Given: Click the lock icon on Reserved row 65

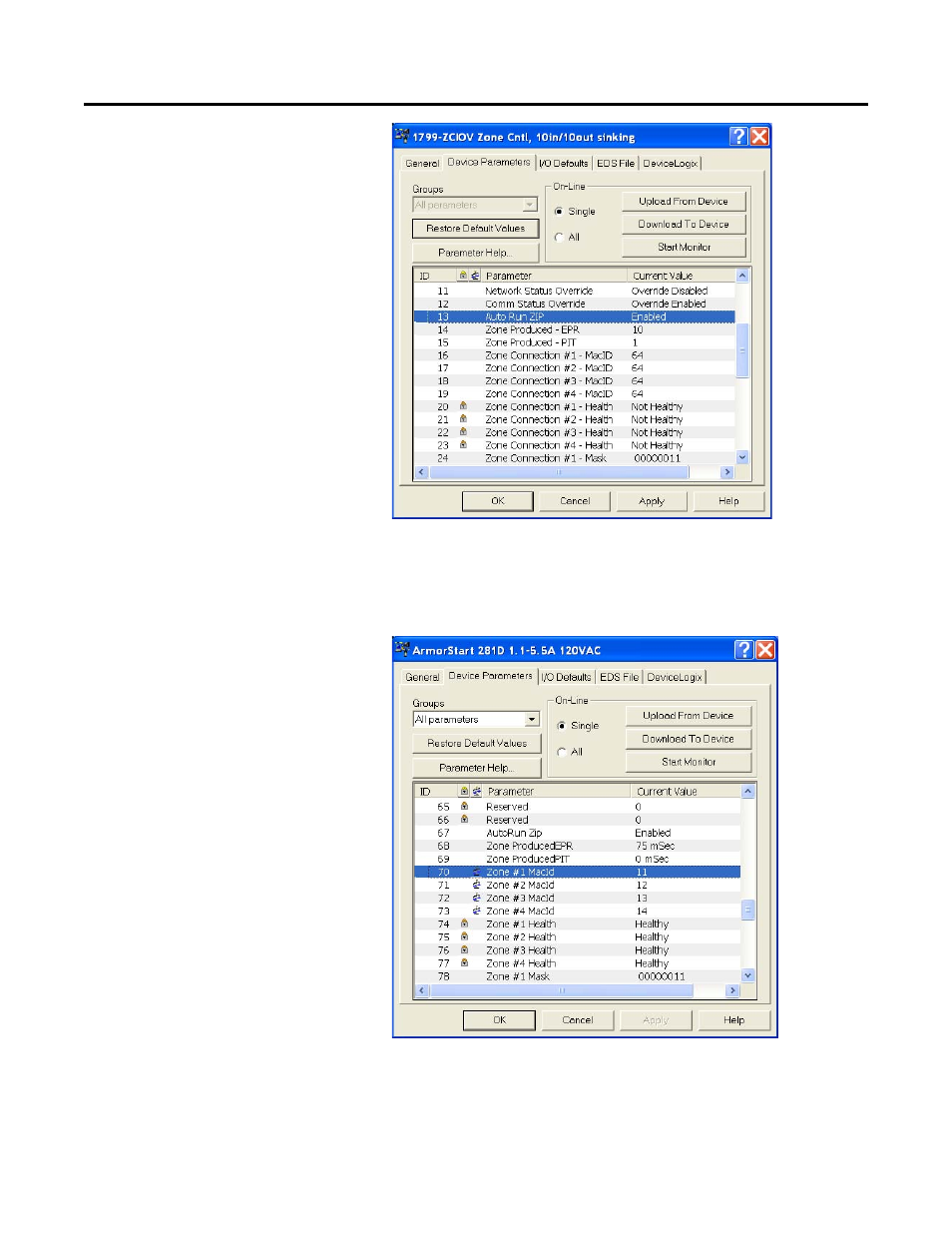Looking at the screenshot, I should (464, 806).
